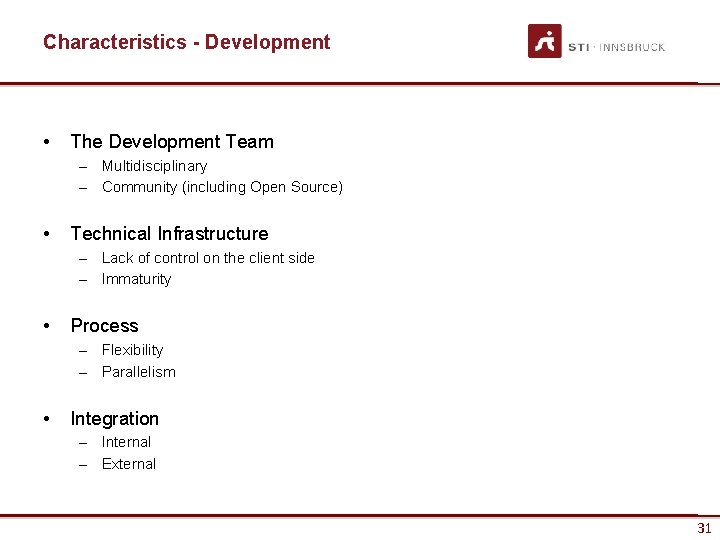The height and width of the screenshot is (540, 720).
Task: Click the STI Innsbruck logo icon
Action: point(545,41)
